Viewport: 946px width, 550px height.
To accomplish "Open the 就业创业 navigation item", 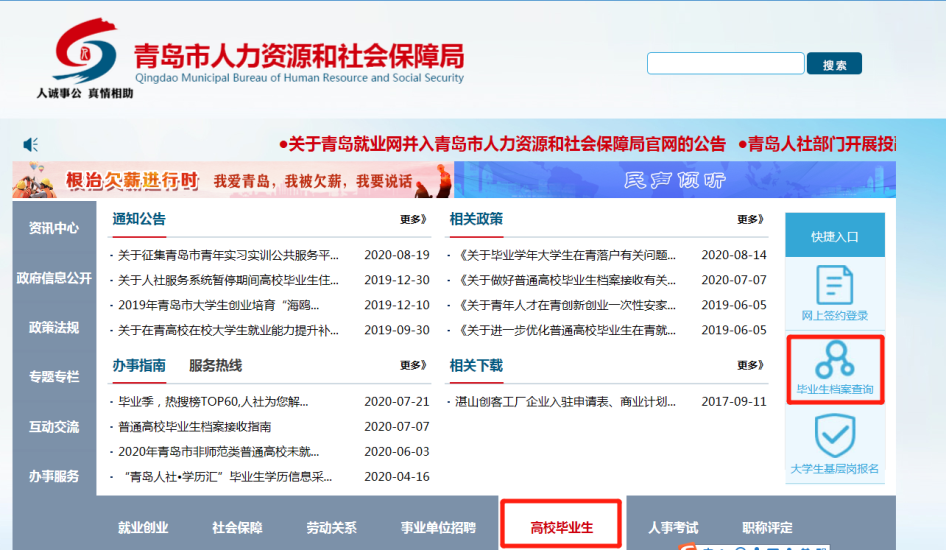I will pos(143,527).
